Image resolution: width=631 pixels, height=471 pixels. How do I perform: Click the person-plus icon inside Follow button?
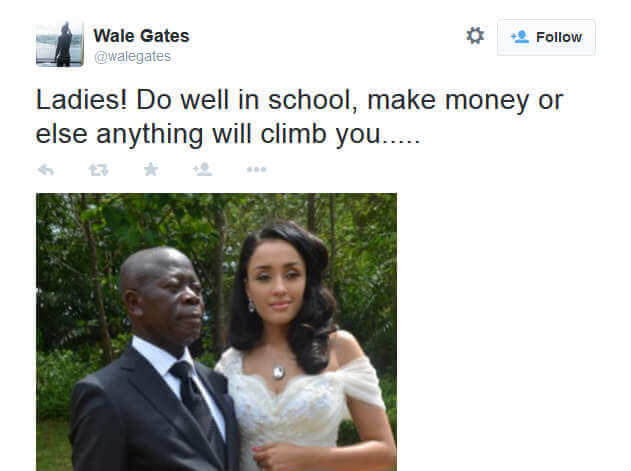coord(520,37)
